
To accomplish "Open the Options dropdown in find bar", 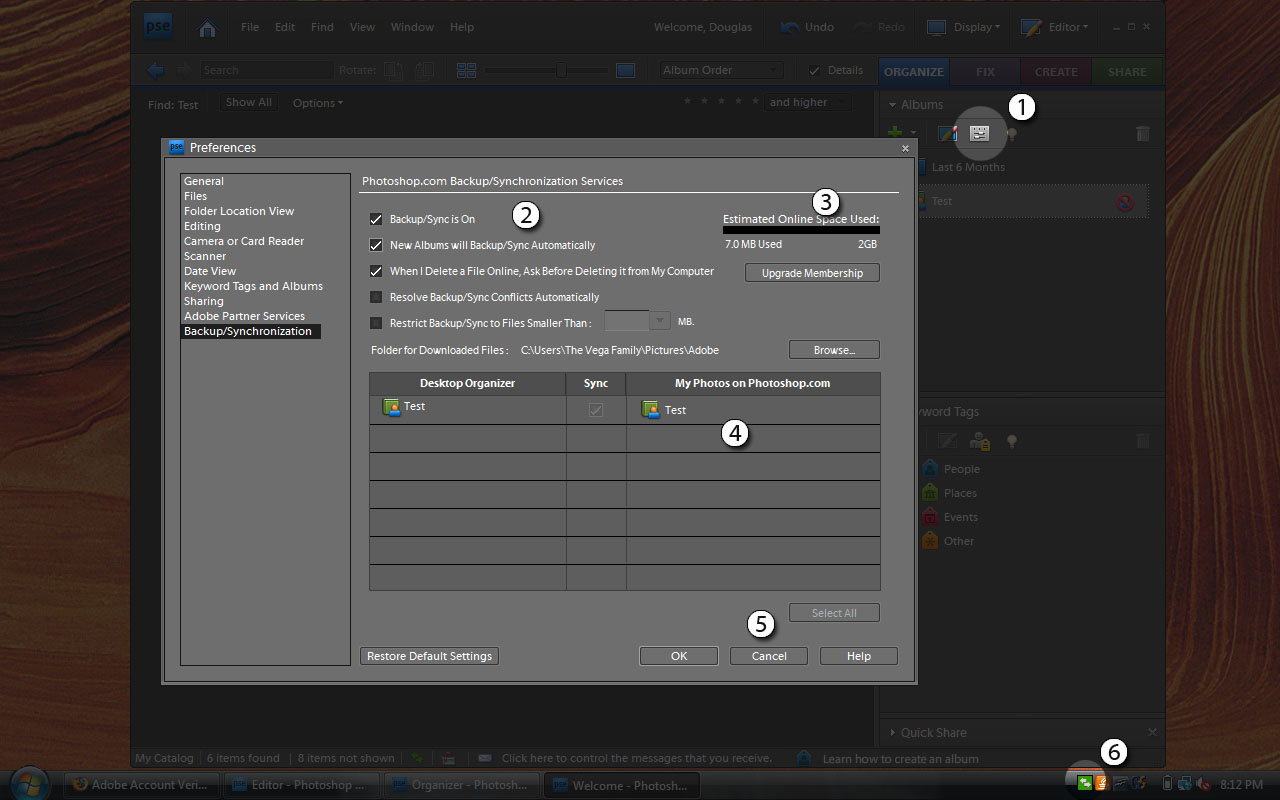I will pyautogui.click(x=317, y=103).
